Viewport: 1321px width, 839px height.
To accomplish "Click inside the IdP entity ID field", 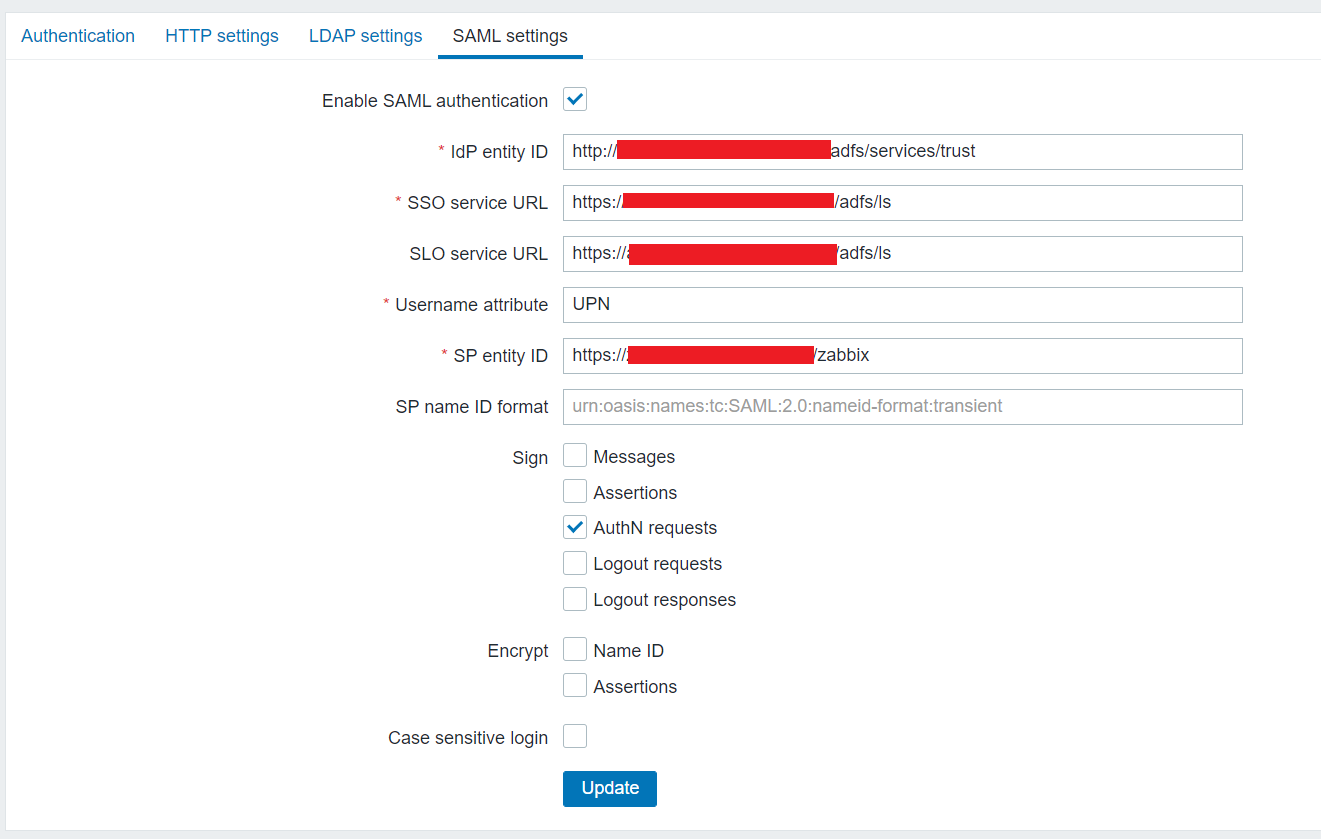I will tap(900, 151).
